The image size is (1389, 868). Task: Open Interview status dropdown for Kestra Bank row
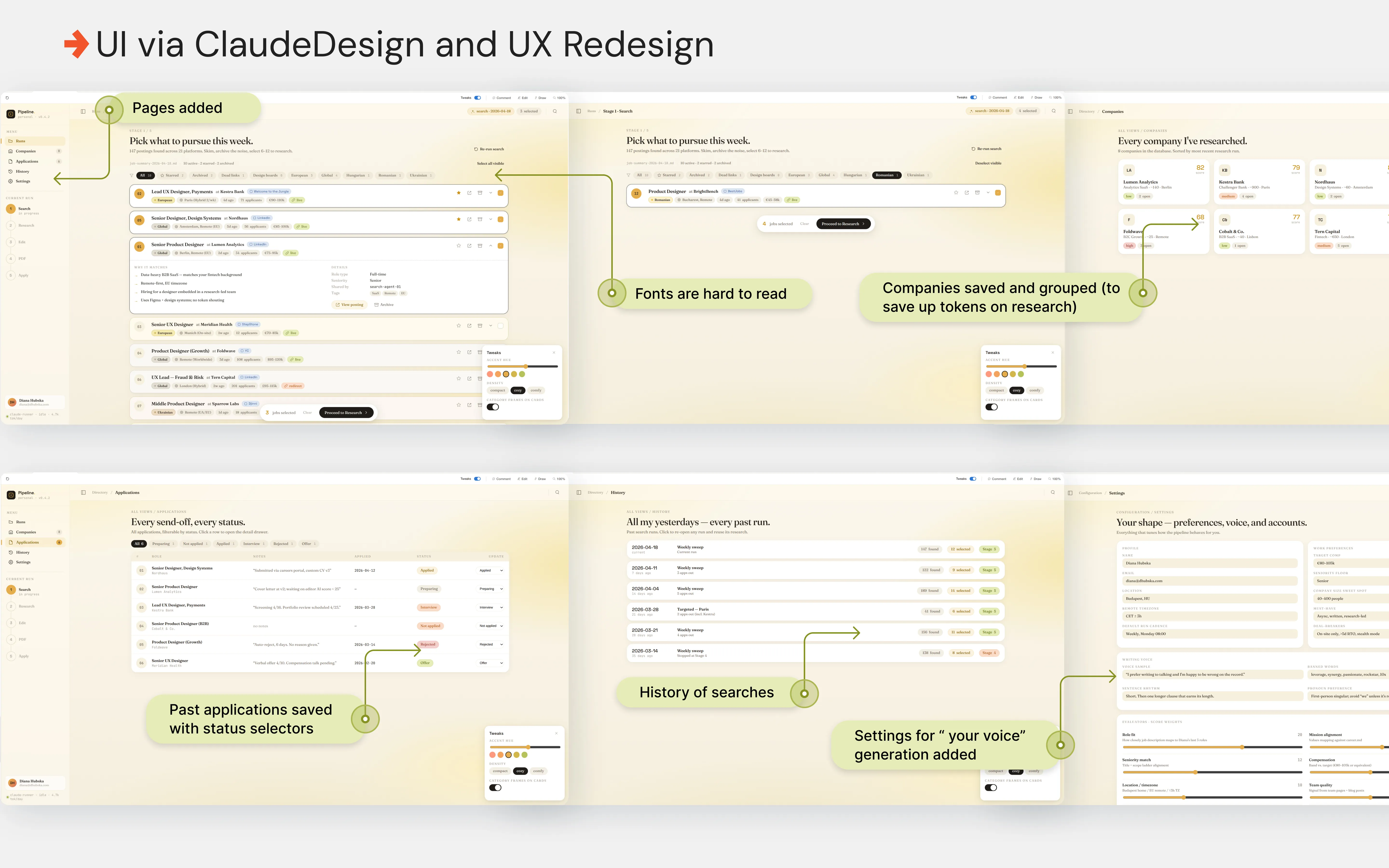click(491, 607)
